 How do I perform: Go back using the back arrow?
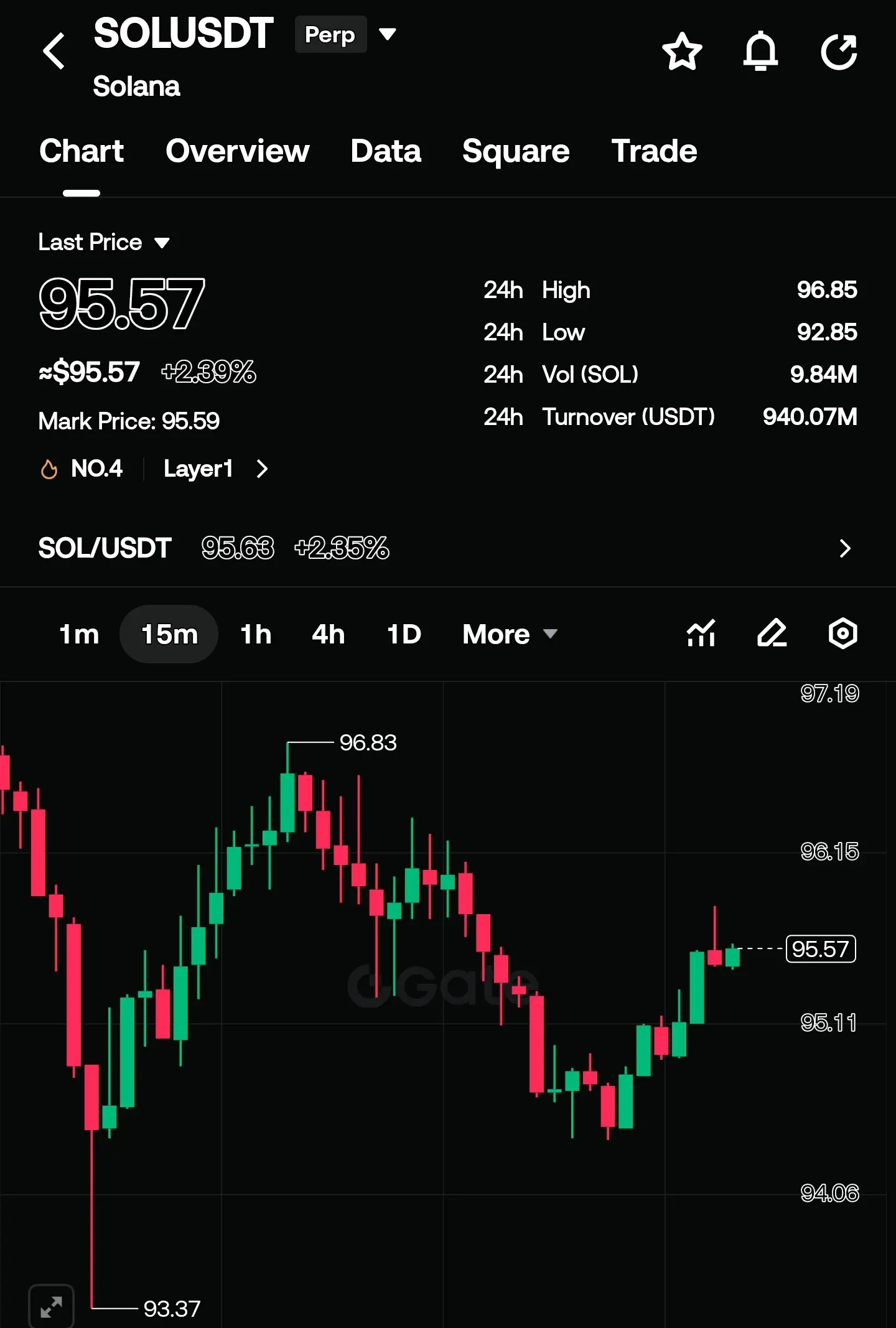point(54,51)
